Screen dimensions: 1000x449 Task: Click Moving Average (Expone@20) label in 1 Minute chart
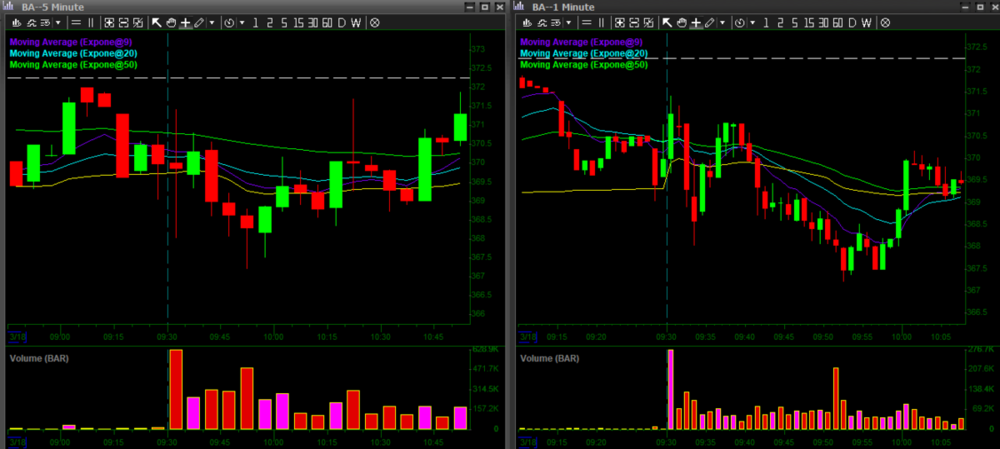click(x=584, y=53)
